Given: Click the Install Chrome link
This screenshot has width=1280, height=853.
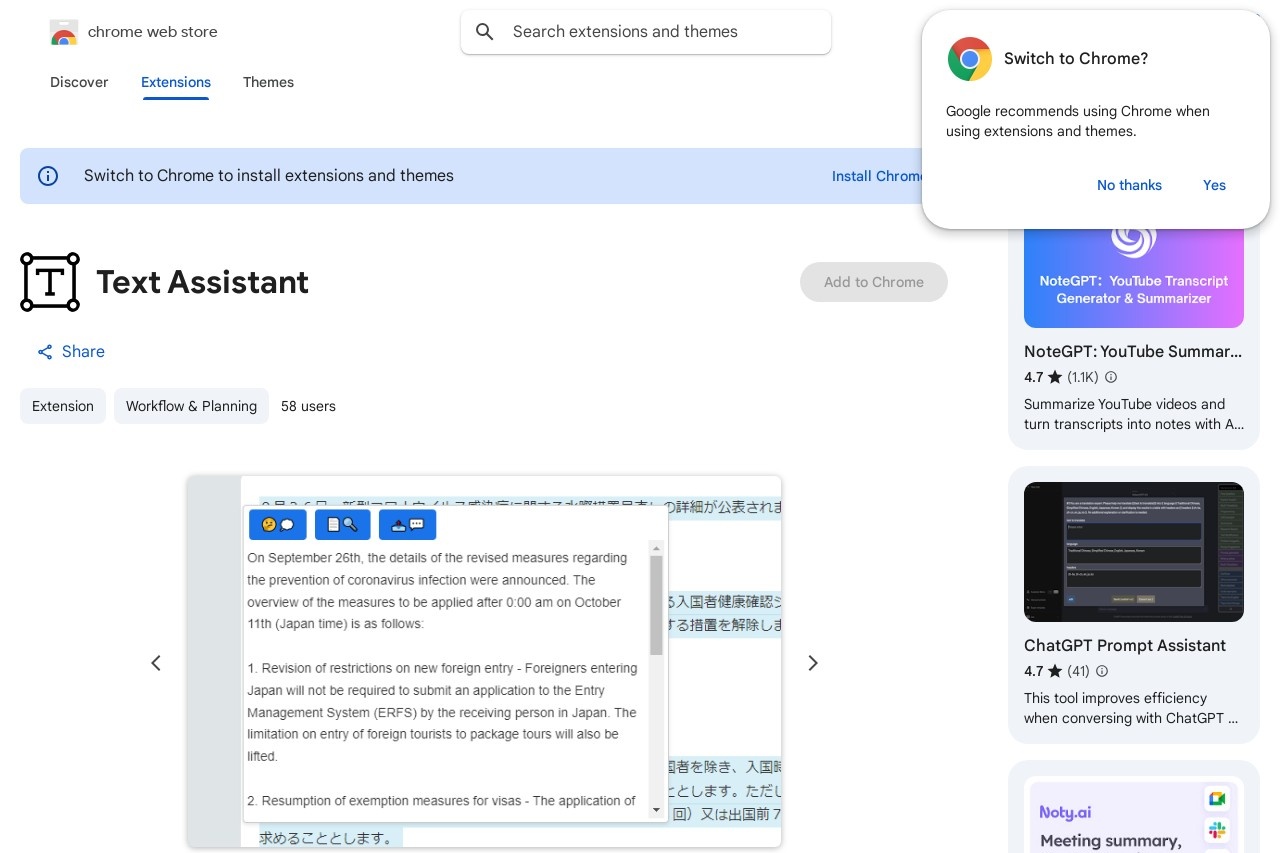Looking at the screenshot, I should click(877, 176).
